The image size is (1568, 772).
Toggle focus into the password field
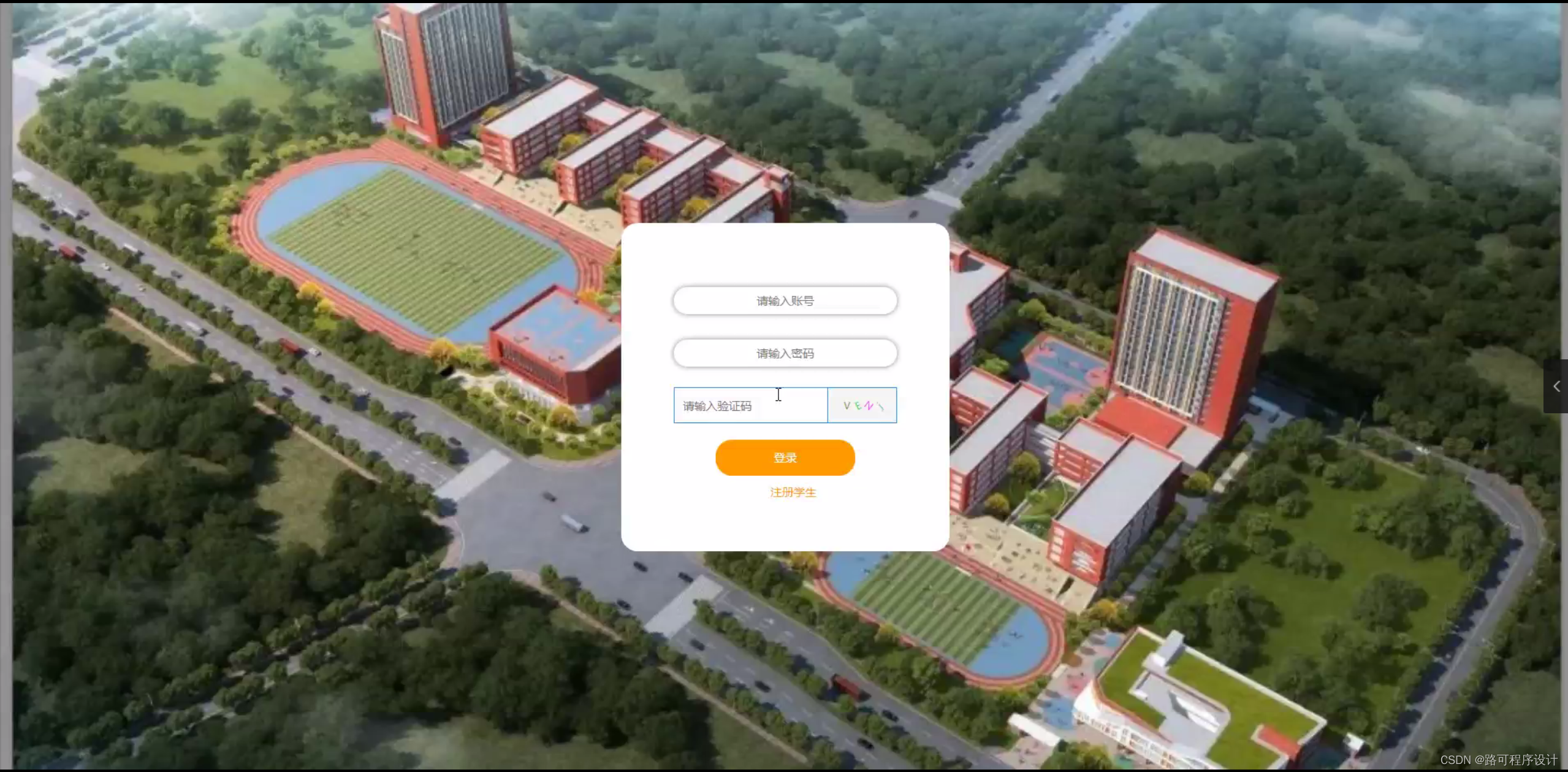pyautogui.click(x=785, y=353)
